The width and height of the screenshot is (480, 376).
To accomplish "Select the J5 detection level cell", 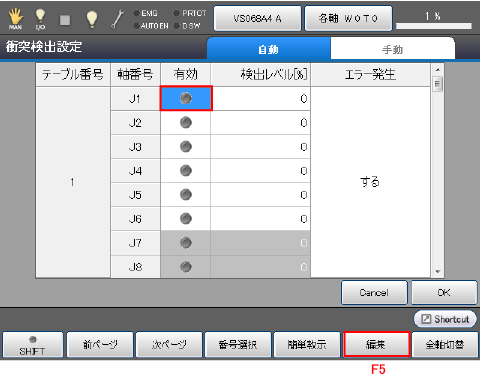I will [x=261, y=195].
